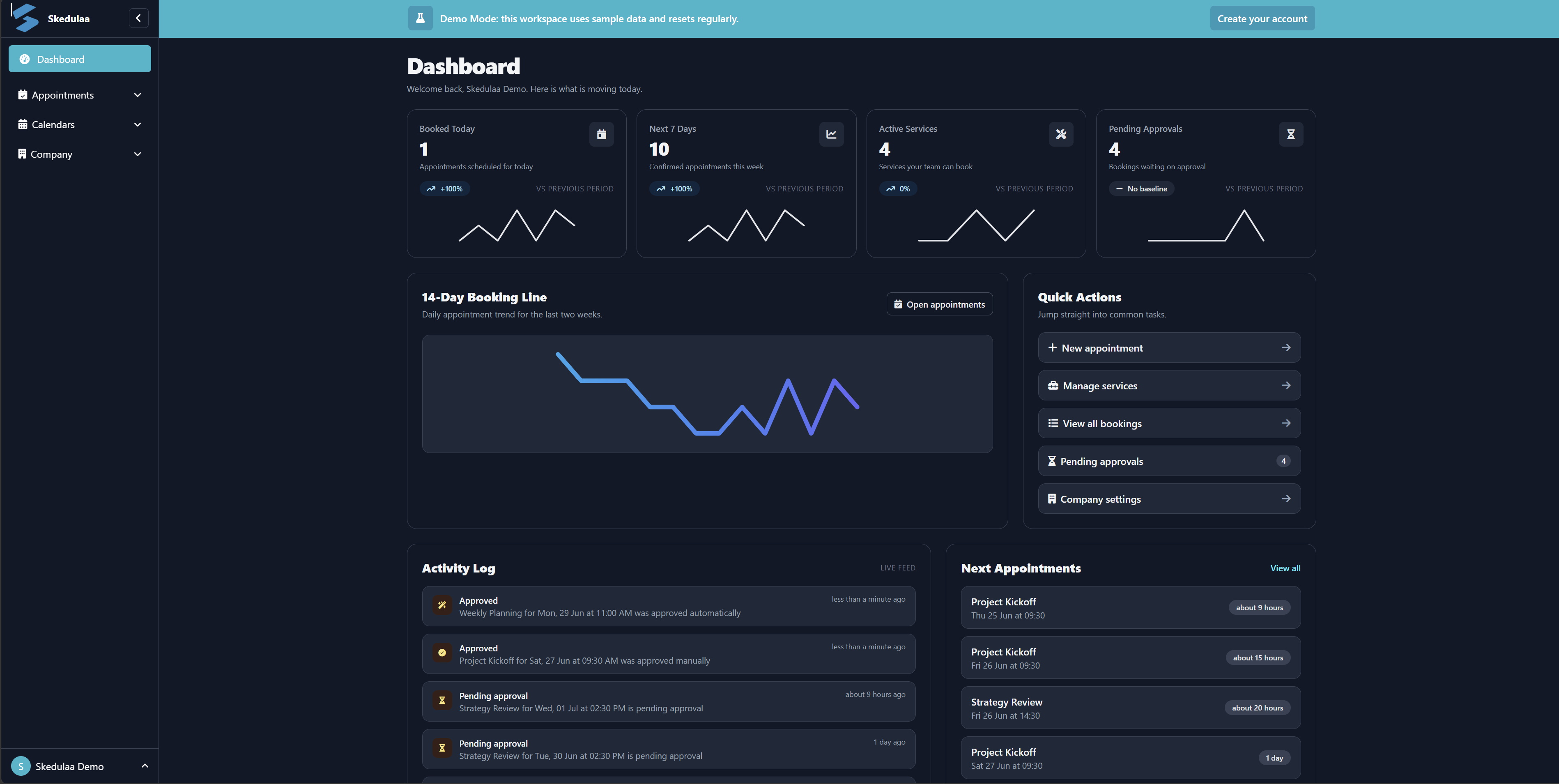Image resolution: width=1559 pixels, height=784 pixels.
Task: Open the Skedulaa Demo user menu chevron
Action: 145,766
